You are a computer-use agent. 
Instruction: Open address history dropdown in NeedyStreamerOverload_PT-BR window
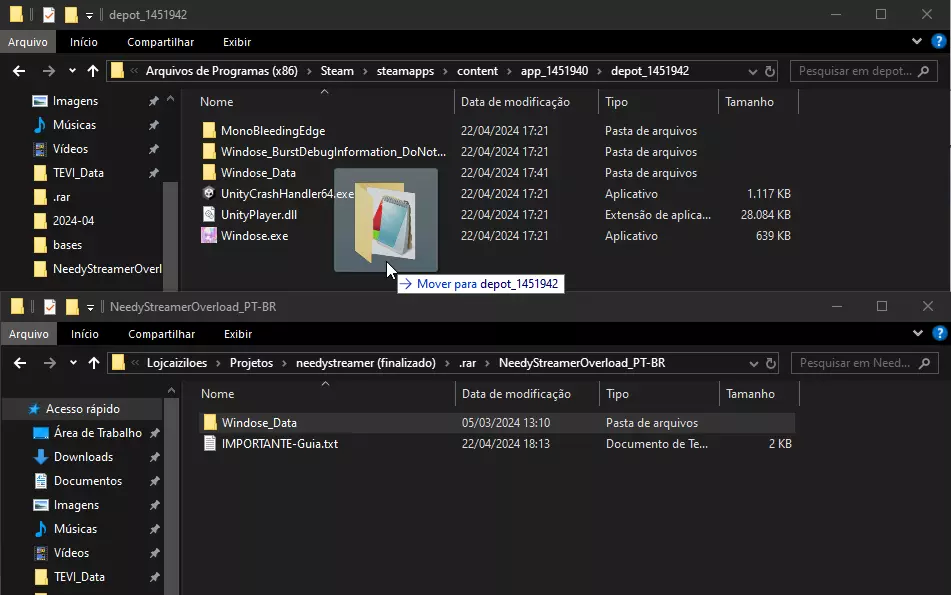(x=754, y=363)
